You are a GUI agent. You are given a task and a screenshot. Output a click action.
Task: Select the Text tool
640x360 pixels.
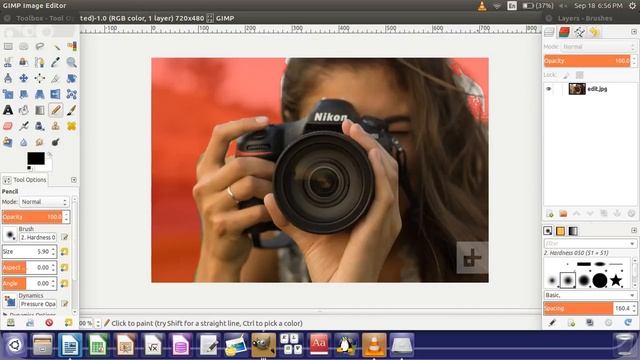click(8, 110)
